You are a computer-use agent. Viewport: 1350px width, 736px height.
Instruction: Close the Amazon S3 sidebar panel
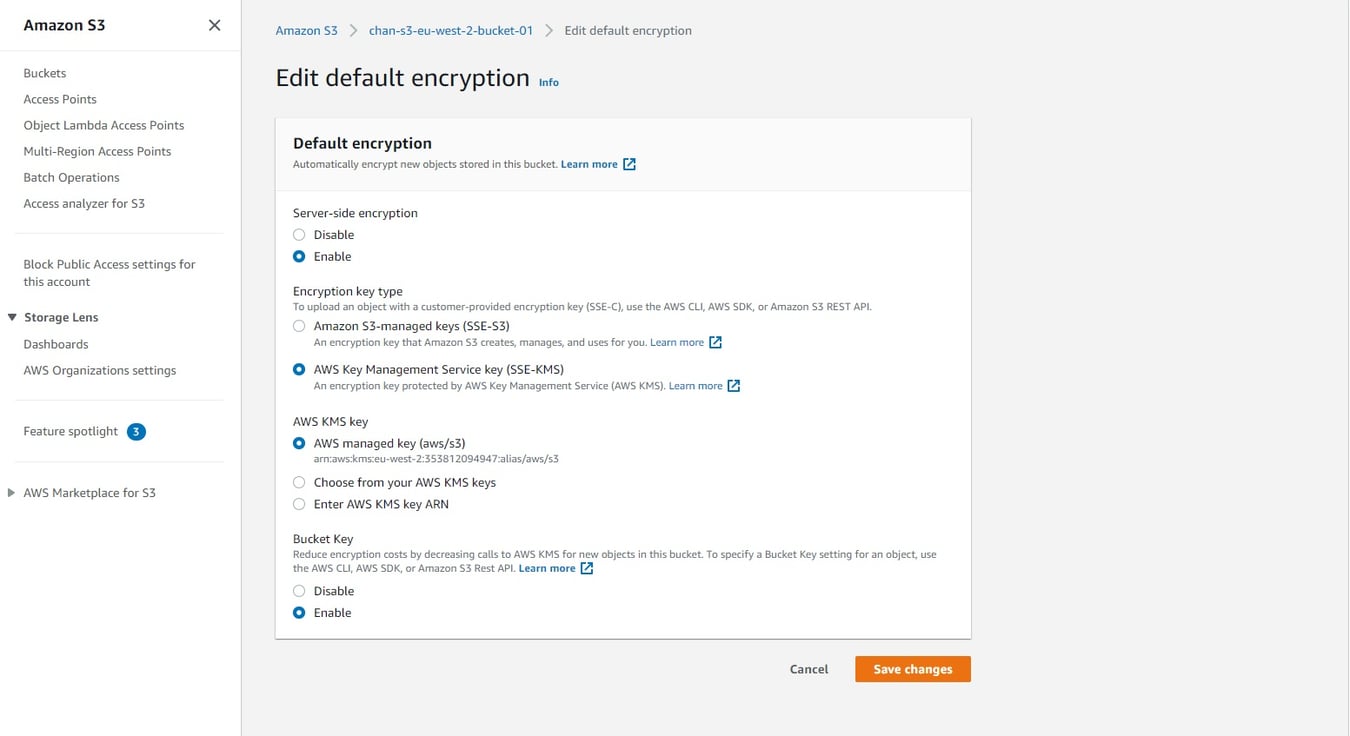click(x=214, y=25)
